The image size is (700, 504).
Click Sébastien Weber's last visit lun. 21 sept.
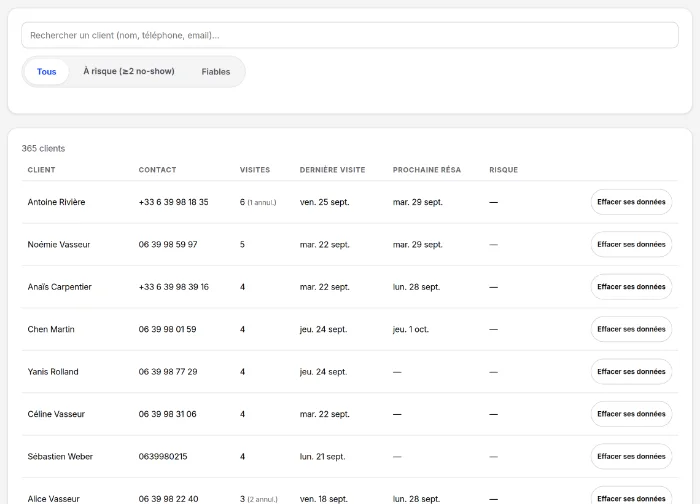point(322,456)
